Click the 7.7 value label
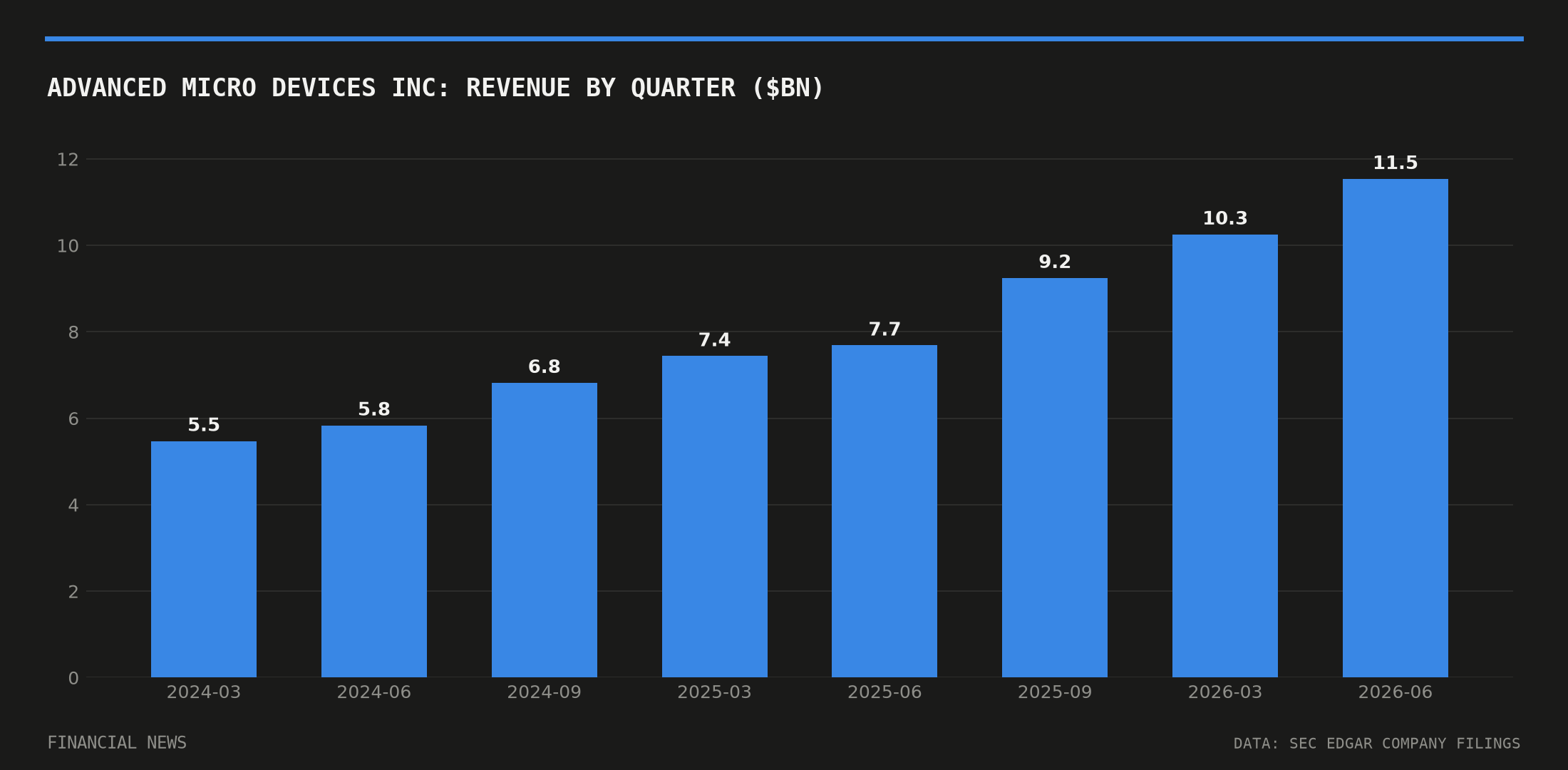Screen dimensions: 1568x770 (884, 329)
